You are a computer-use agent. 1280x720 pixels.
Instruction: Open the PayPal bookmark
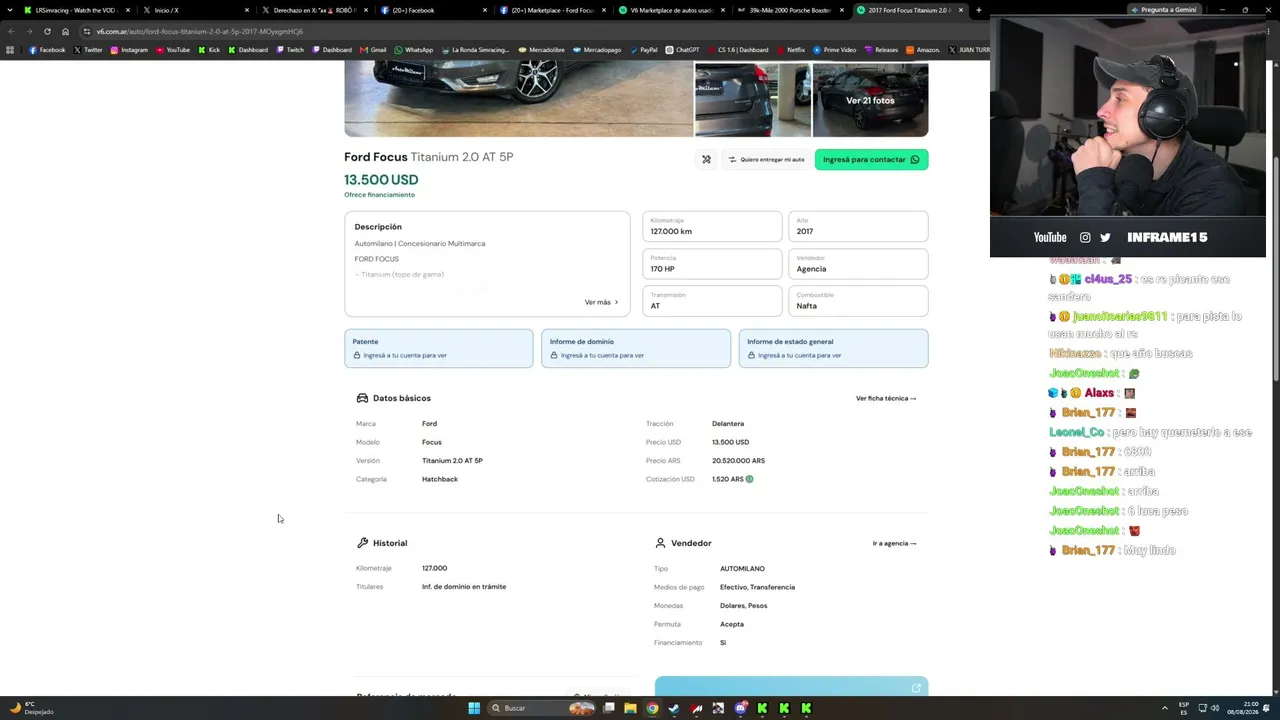click(x=643, y=50)
